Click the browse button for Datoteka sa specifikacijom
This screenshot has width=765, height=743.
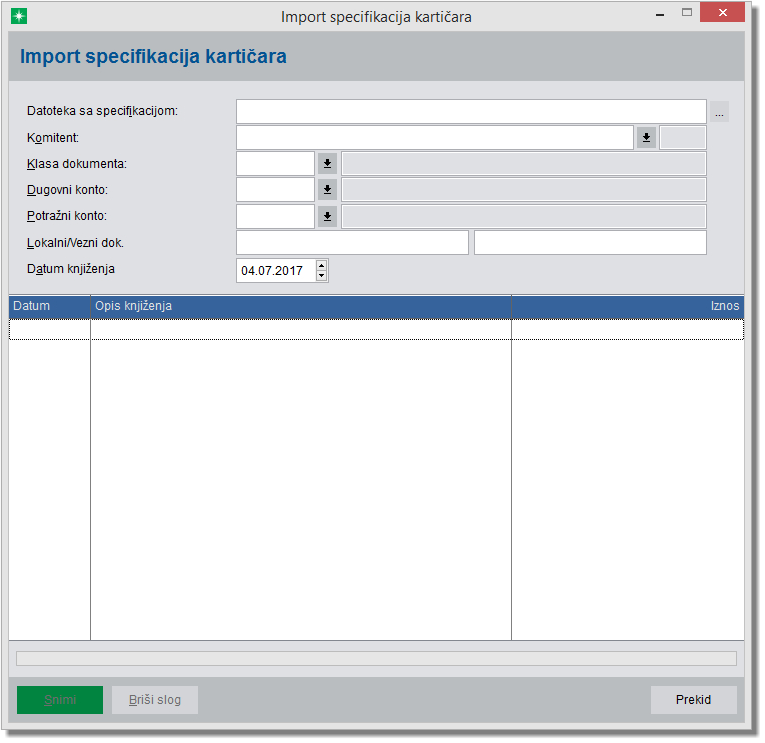click(x=719, y=112)
